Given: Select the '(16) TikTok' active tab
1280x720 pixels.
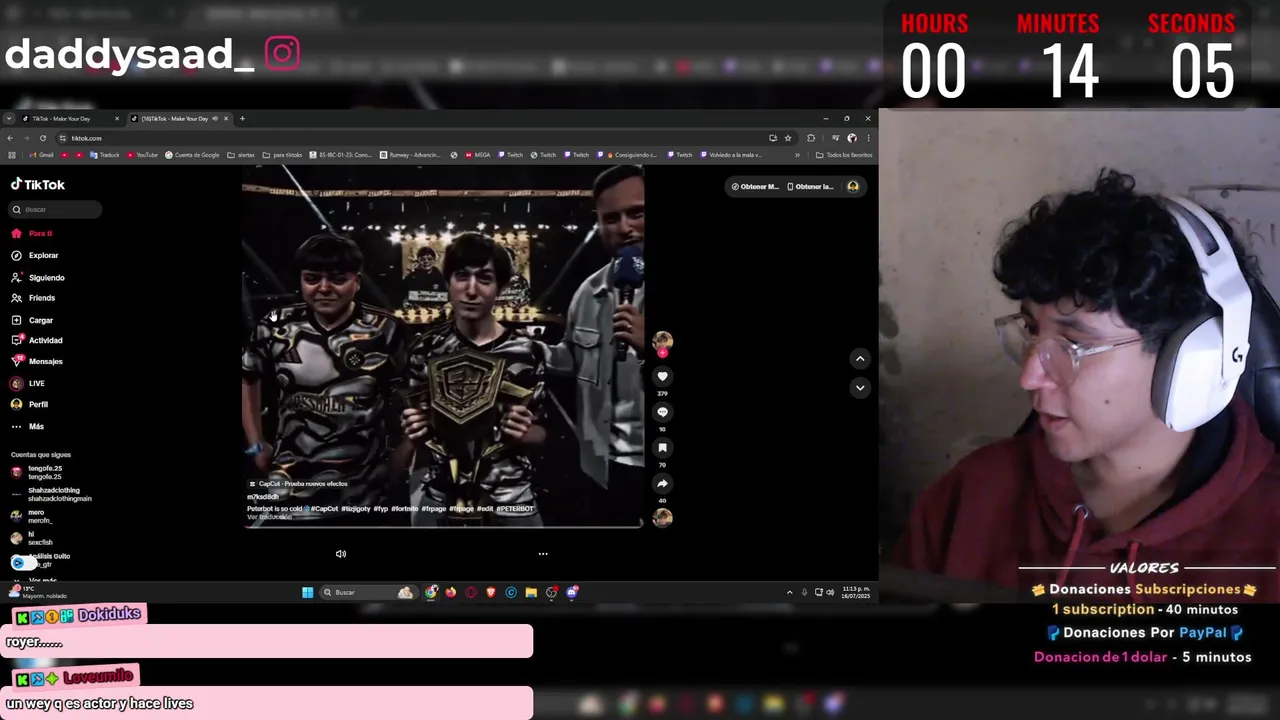Looking at the screenshot, I should point(178,119).
